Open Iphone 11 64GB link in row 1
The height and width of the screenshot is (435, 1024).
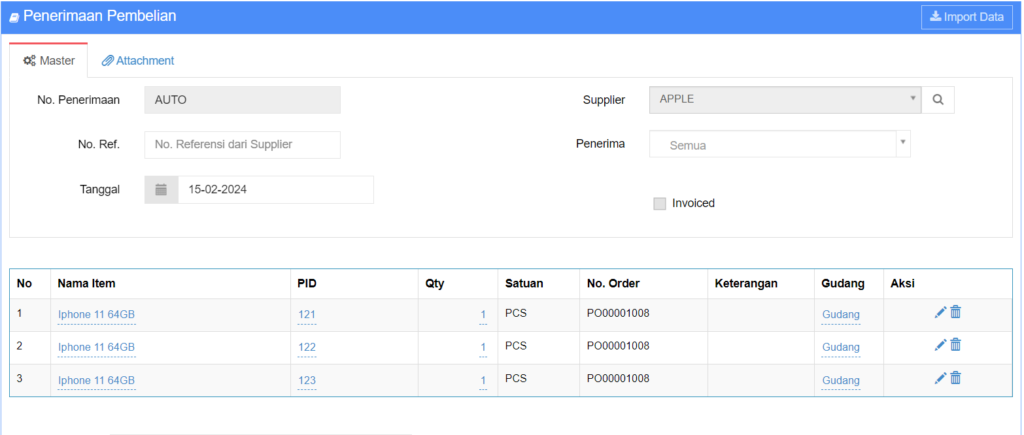(x=96, y=315)
